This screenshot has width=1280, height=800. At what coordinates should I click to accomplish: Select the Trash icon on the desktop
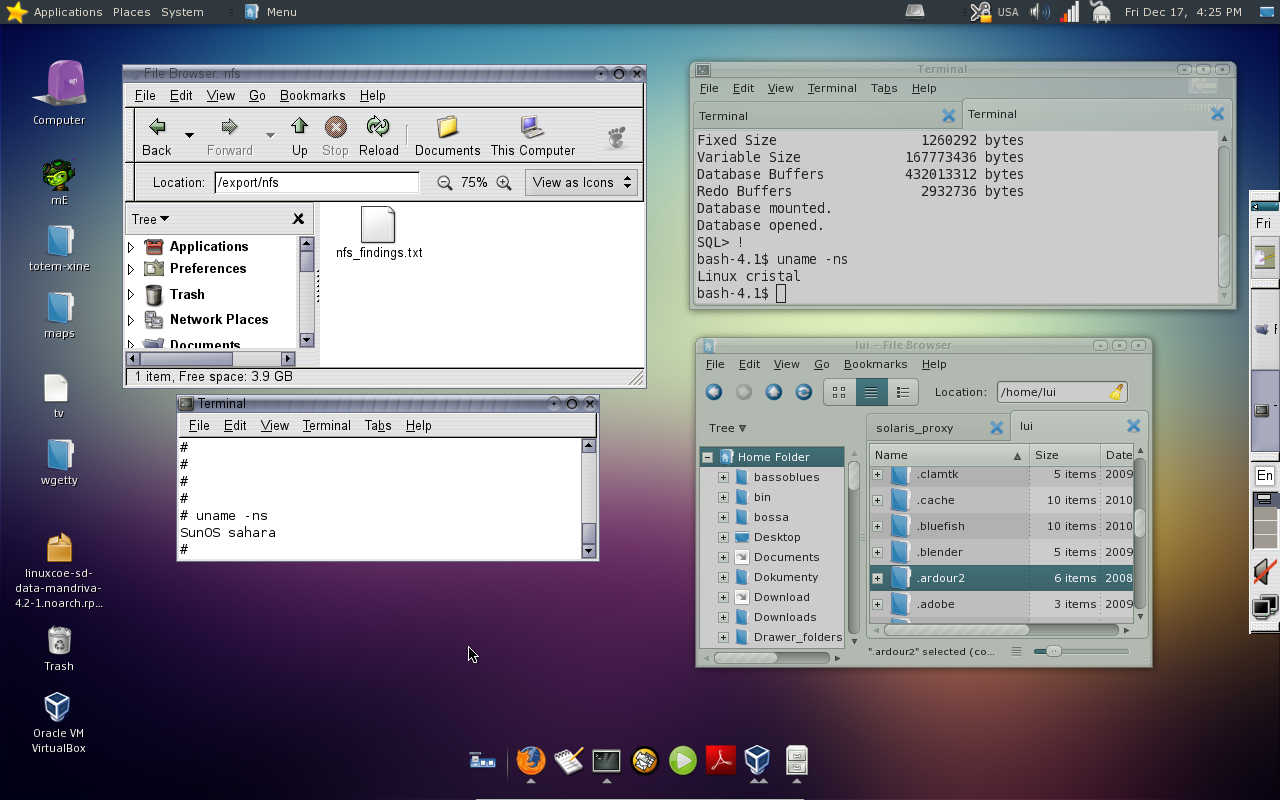click(59, 648)
